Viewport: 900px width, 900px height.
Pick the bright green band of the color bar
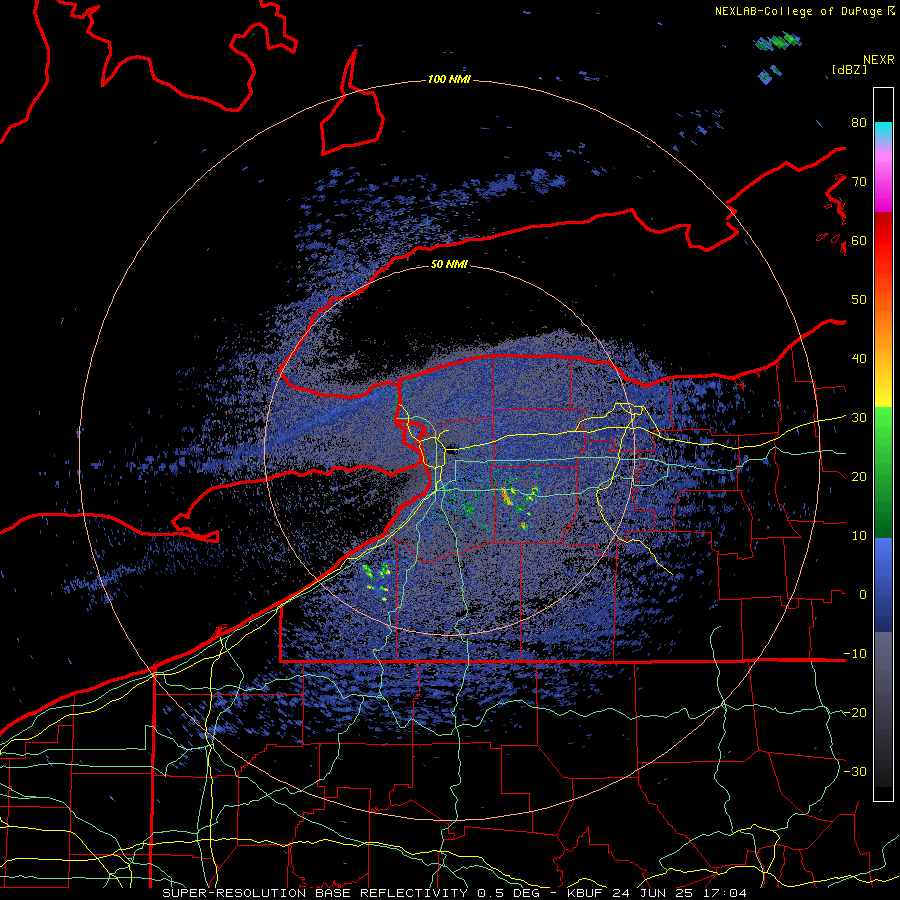click(883, 436)
